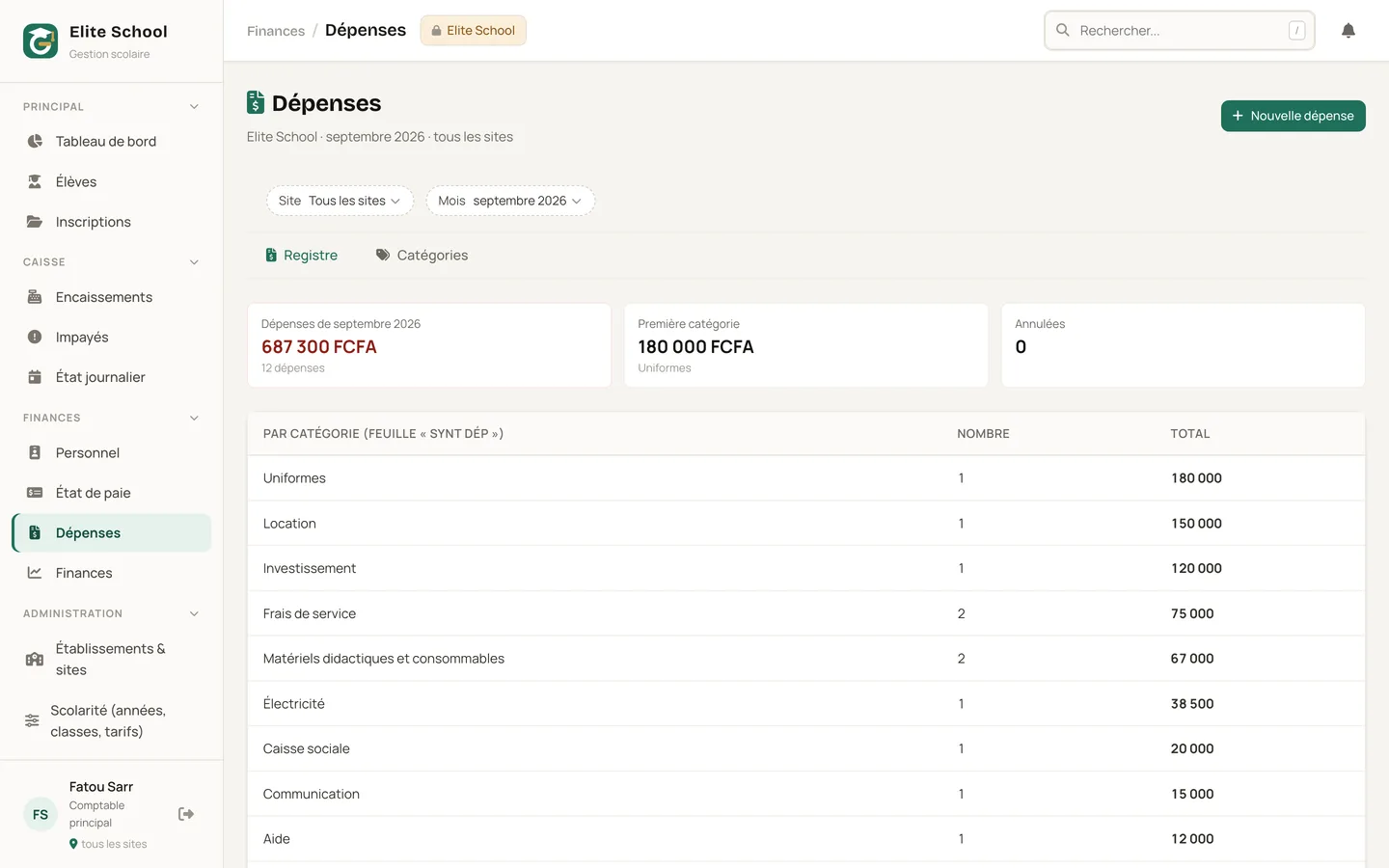
Task: Click the Élèves student icon
Action: point(35,181)
